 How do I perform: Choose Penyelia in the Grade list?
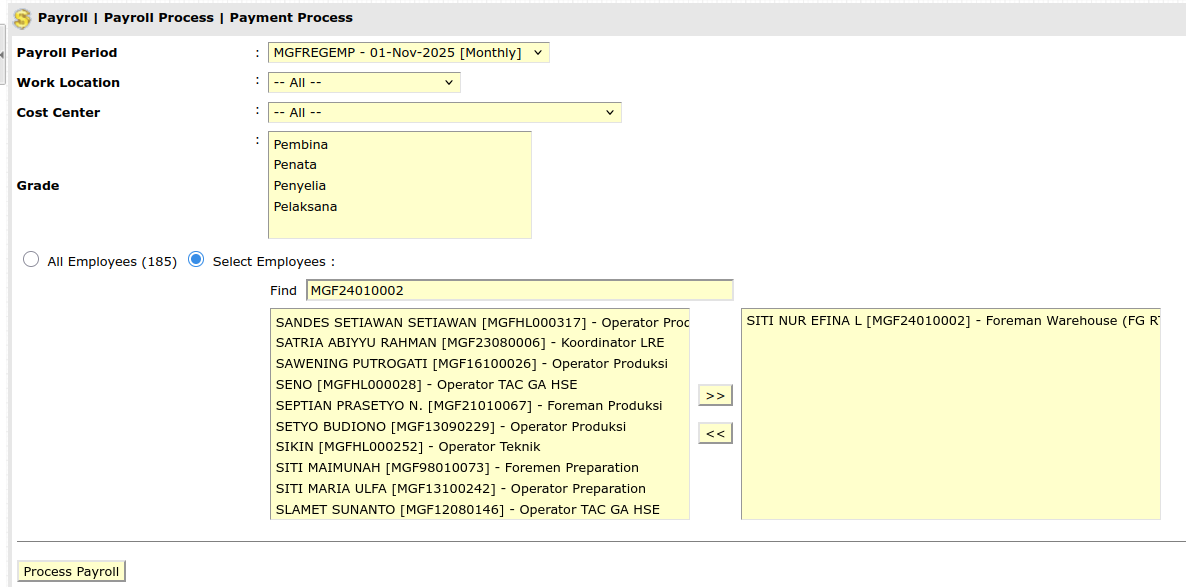pyautogui.click(x=300, y=186)
